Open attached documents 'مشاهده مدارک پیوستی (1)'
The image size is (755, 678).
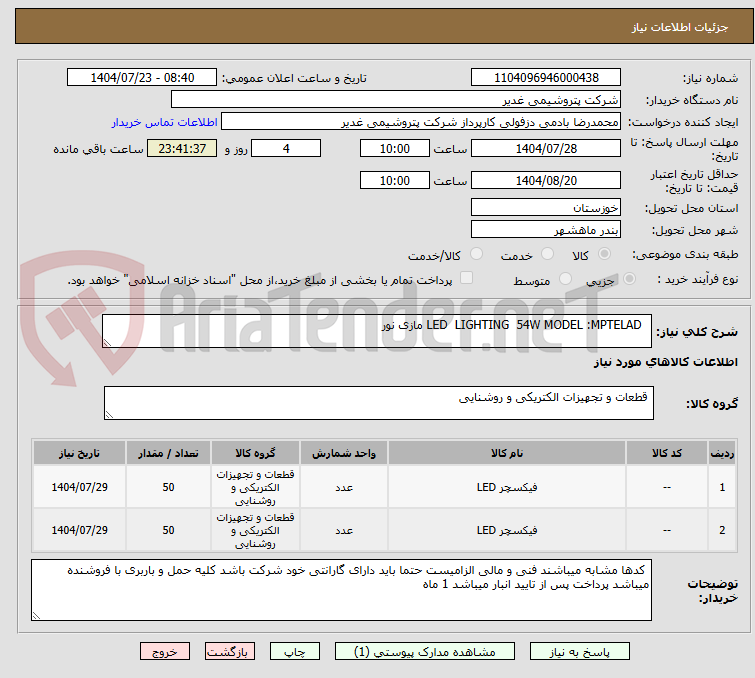[425, 652]
